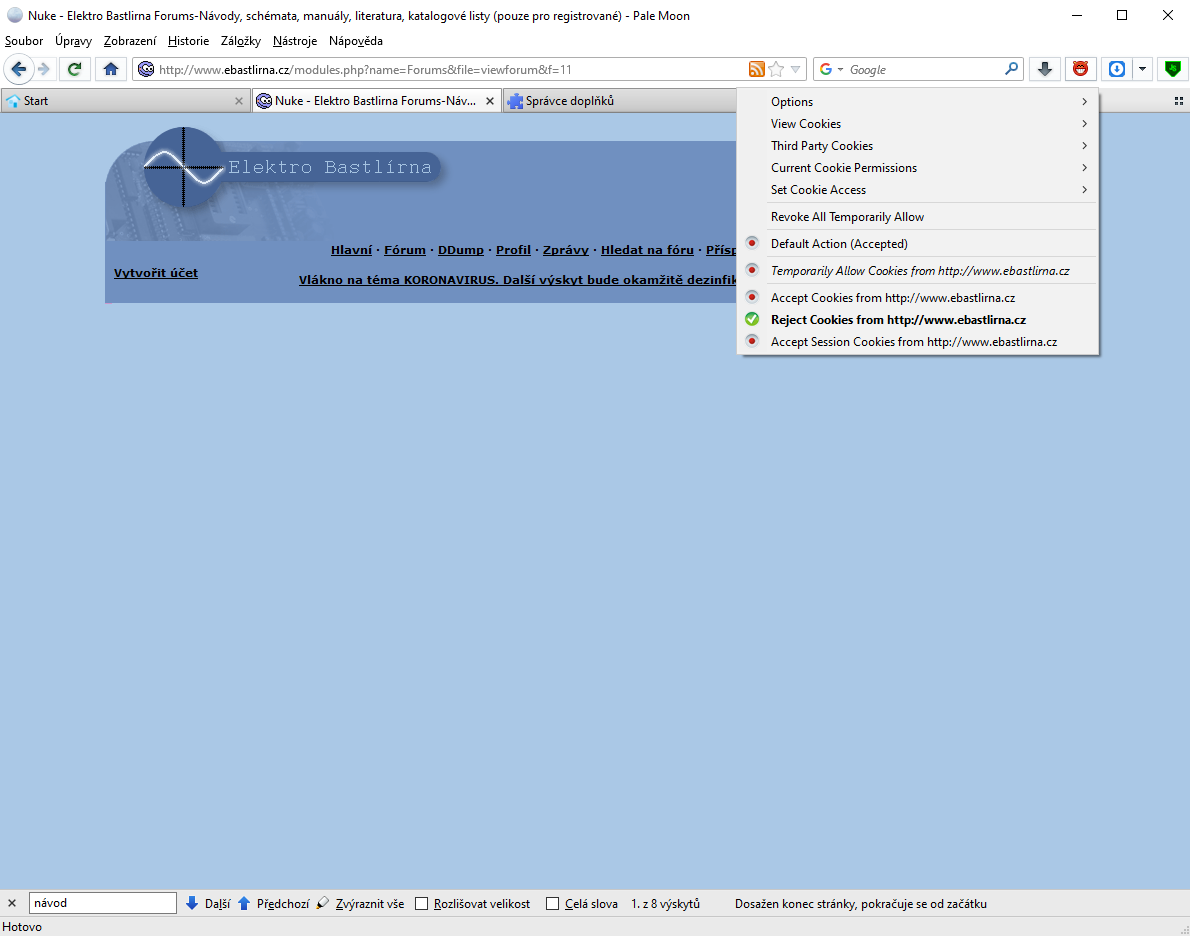The height and width of the screenshot is (936, 1190).
Task: Open the Google search engine dropdown
Action: [x=832, y=69]
